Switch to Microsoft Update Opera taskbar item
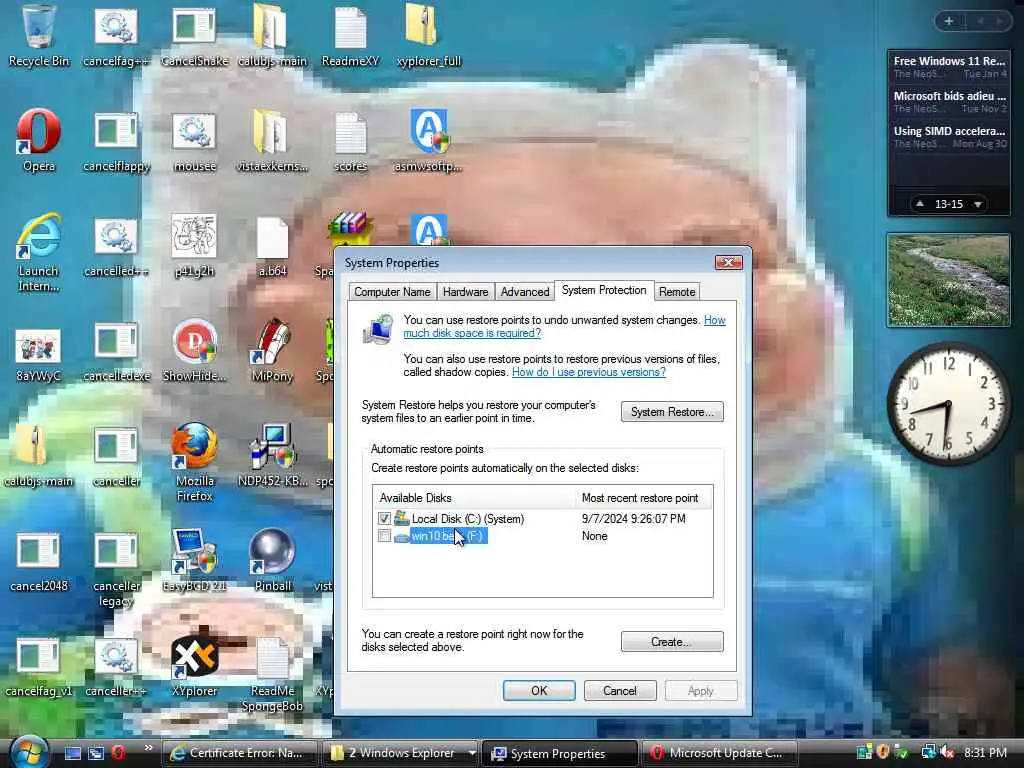 (720, 753)
